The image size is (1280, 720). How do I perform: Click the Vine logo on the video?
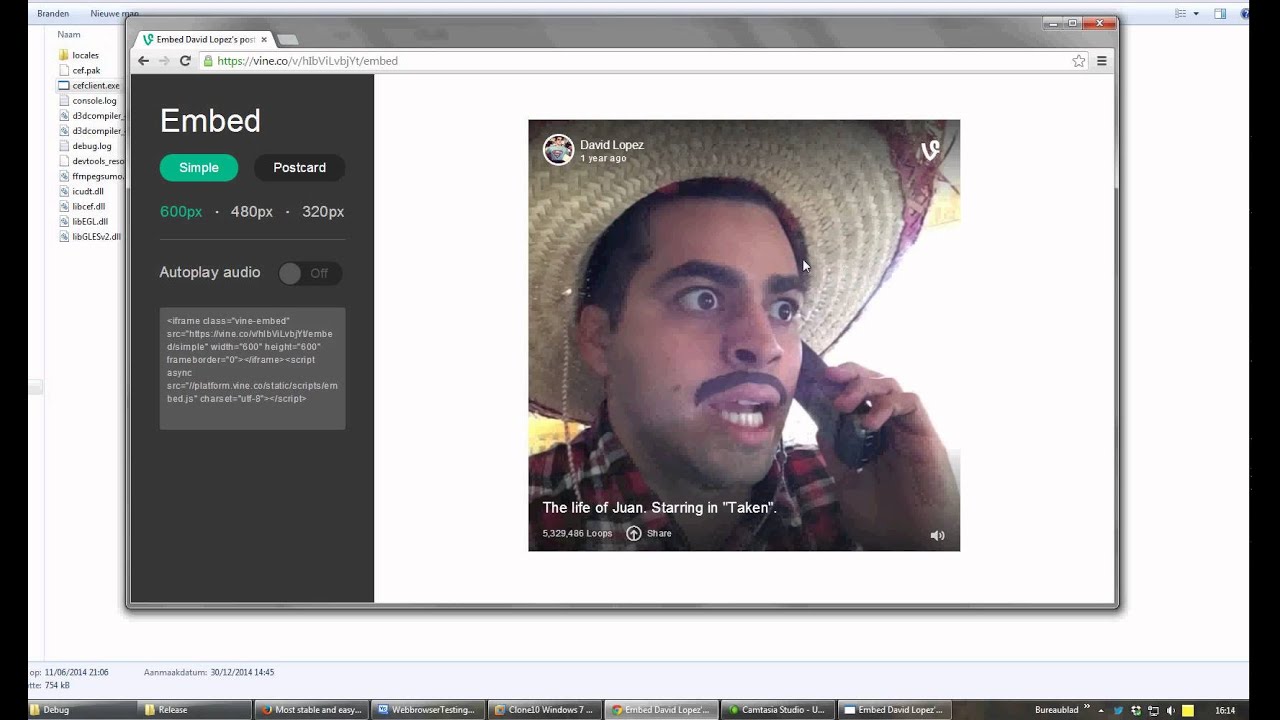930,150
